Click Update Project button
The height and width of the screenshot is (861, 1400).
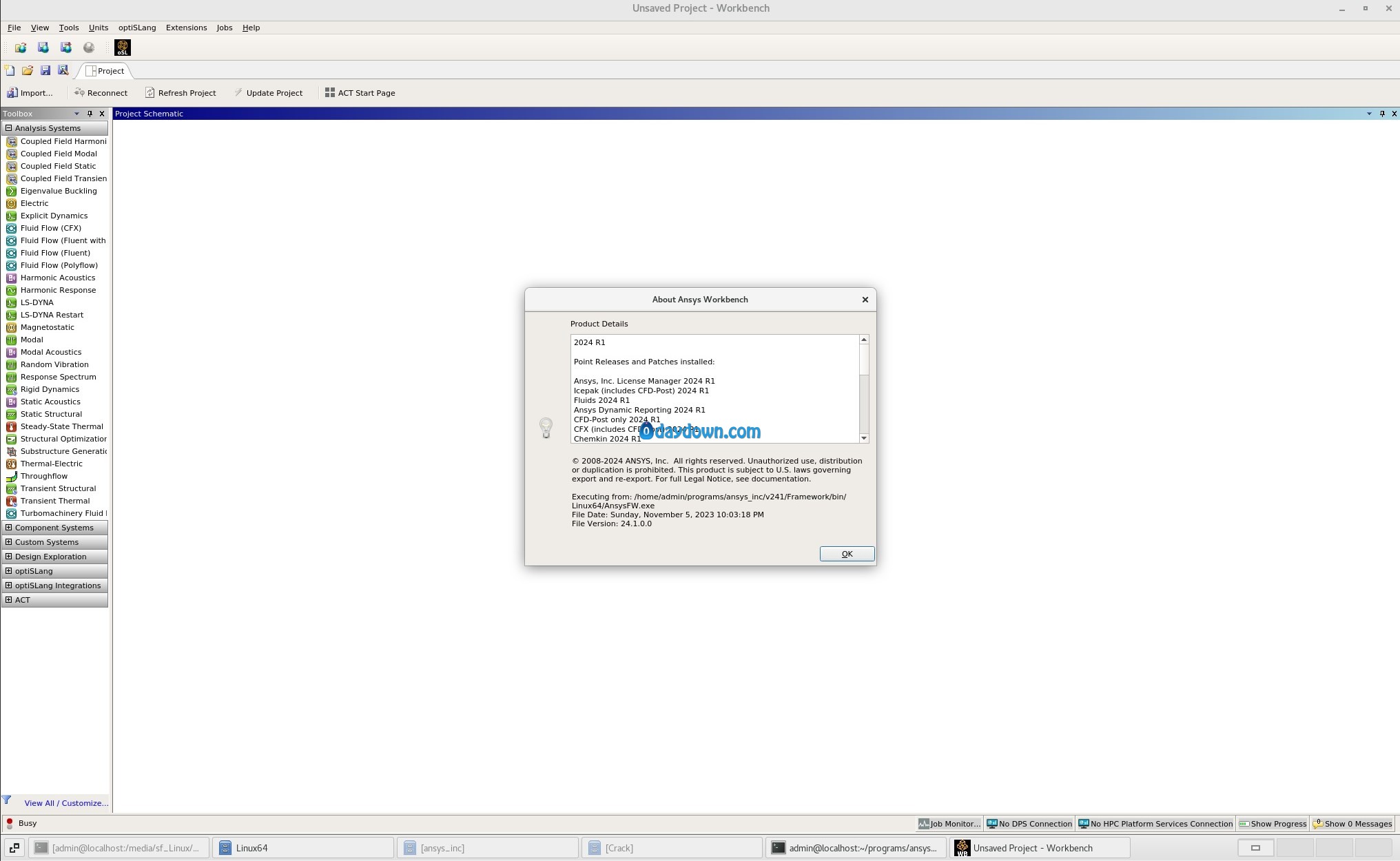click(x=269, y=93)
